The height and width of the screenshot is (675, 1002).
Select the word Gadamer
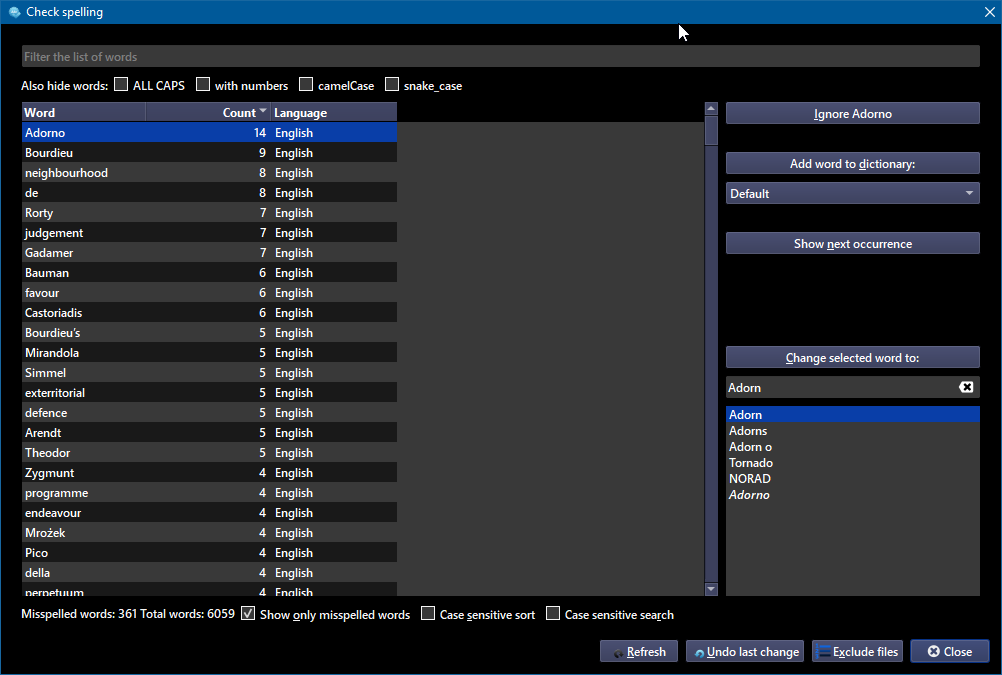pos(210,252)
